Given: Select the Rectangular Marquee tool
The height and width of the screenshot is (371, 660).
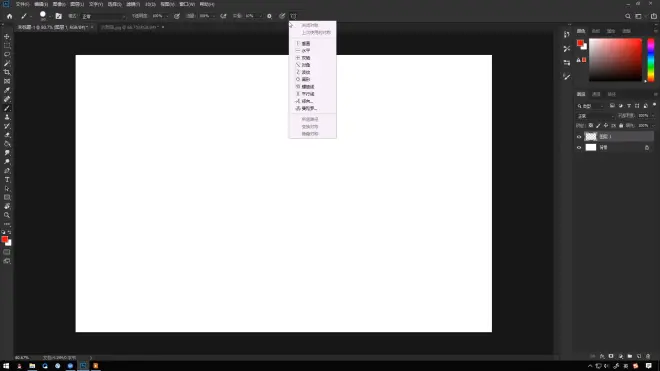Looking at the screenshot, I should point(7,45).
